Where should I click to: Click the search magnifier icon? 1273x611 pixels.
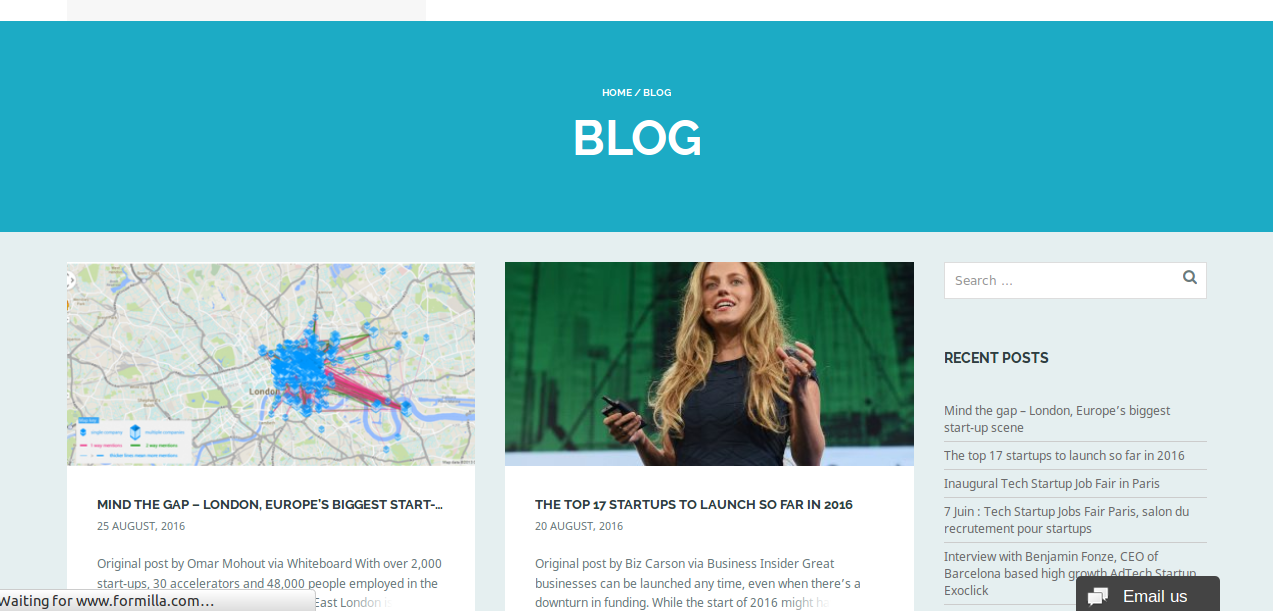[1190, 278]
